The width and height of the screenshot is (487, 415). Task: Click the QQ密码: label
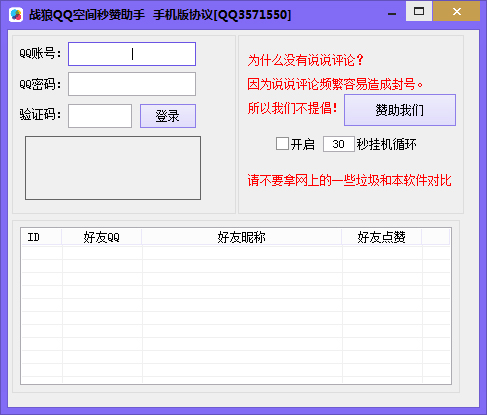click(40, 84)
